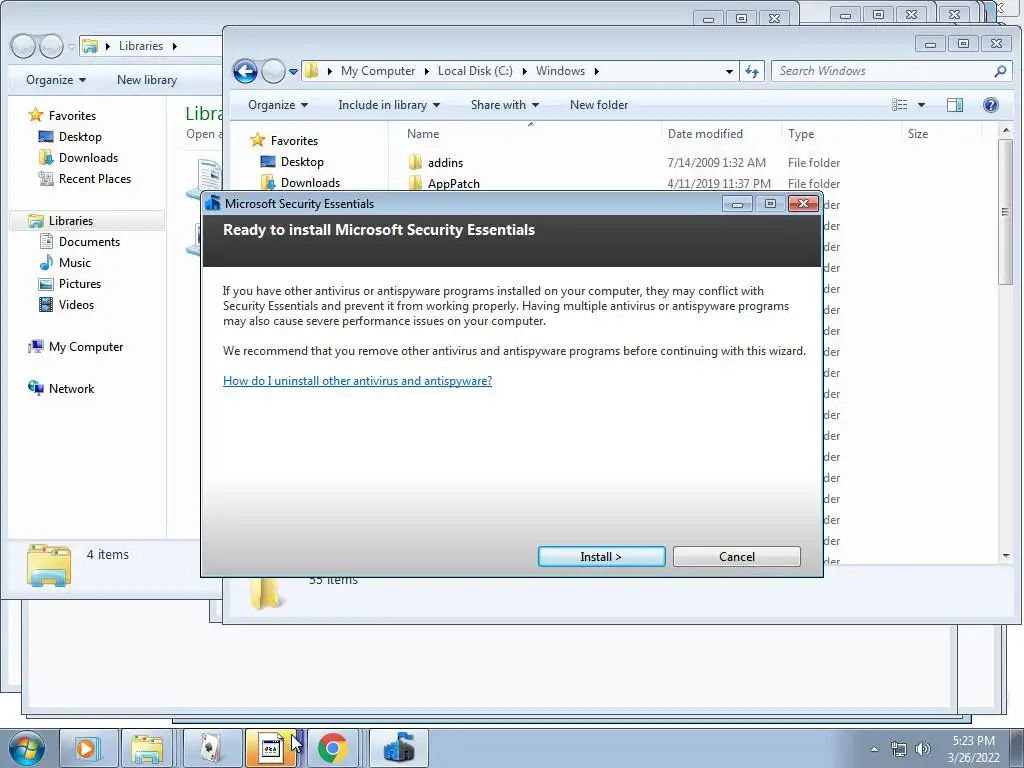This screenshot has height=768, width=1024.
Task: Open Recent Places in Libraries sidebar
Action: (95, 178)
